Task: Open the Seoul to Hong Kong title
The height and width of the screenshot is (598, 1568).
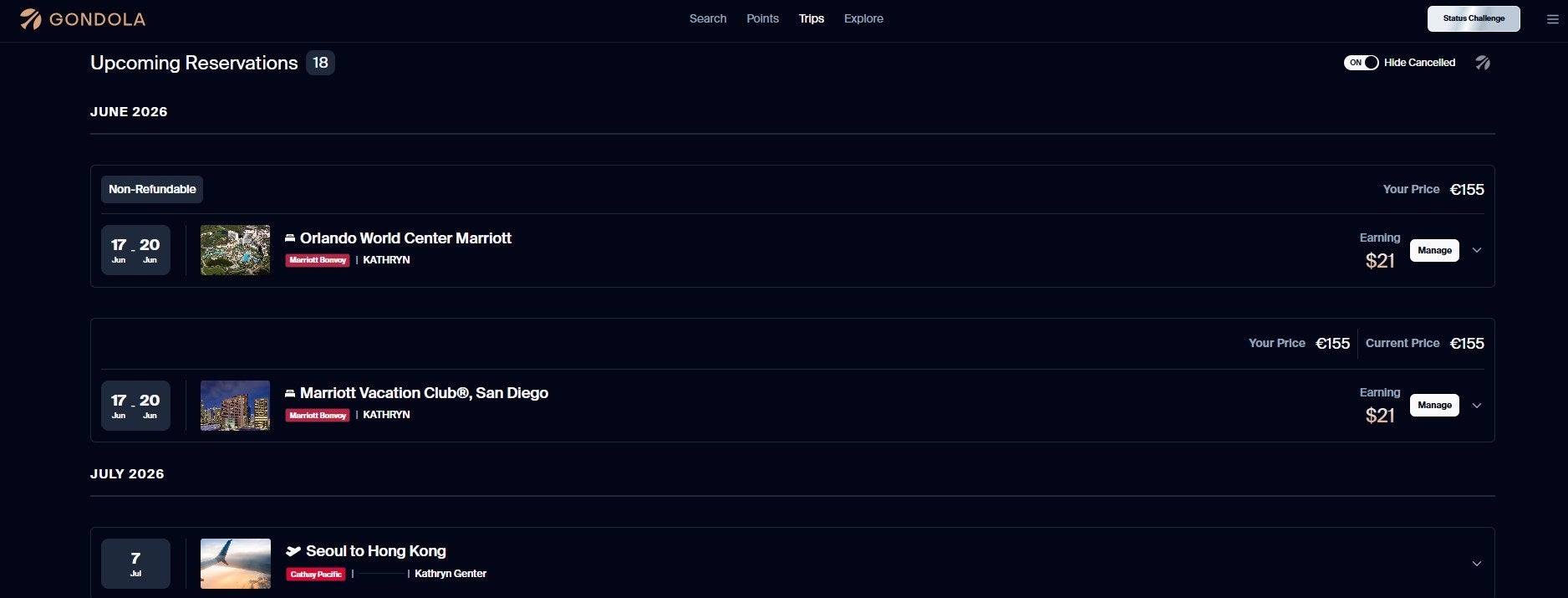Action: [x=375, y=551]
